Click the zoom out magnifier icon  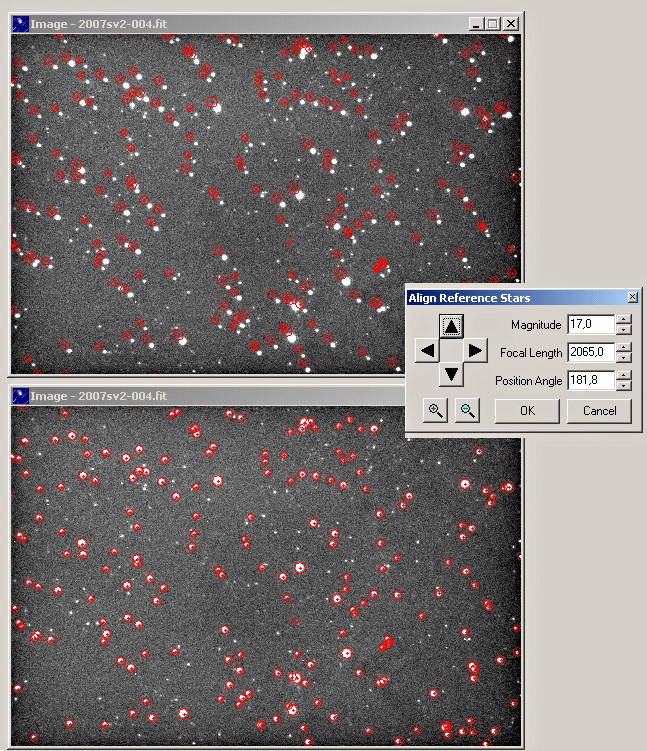[x=466, y=411]
